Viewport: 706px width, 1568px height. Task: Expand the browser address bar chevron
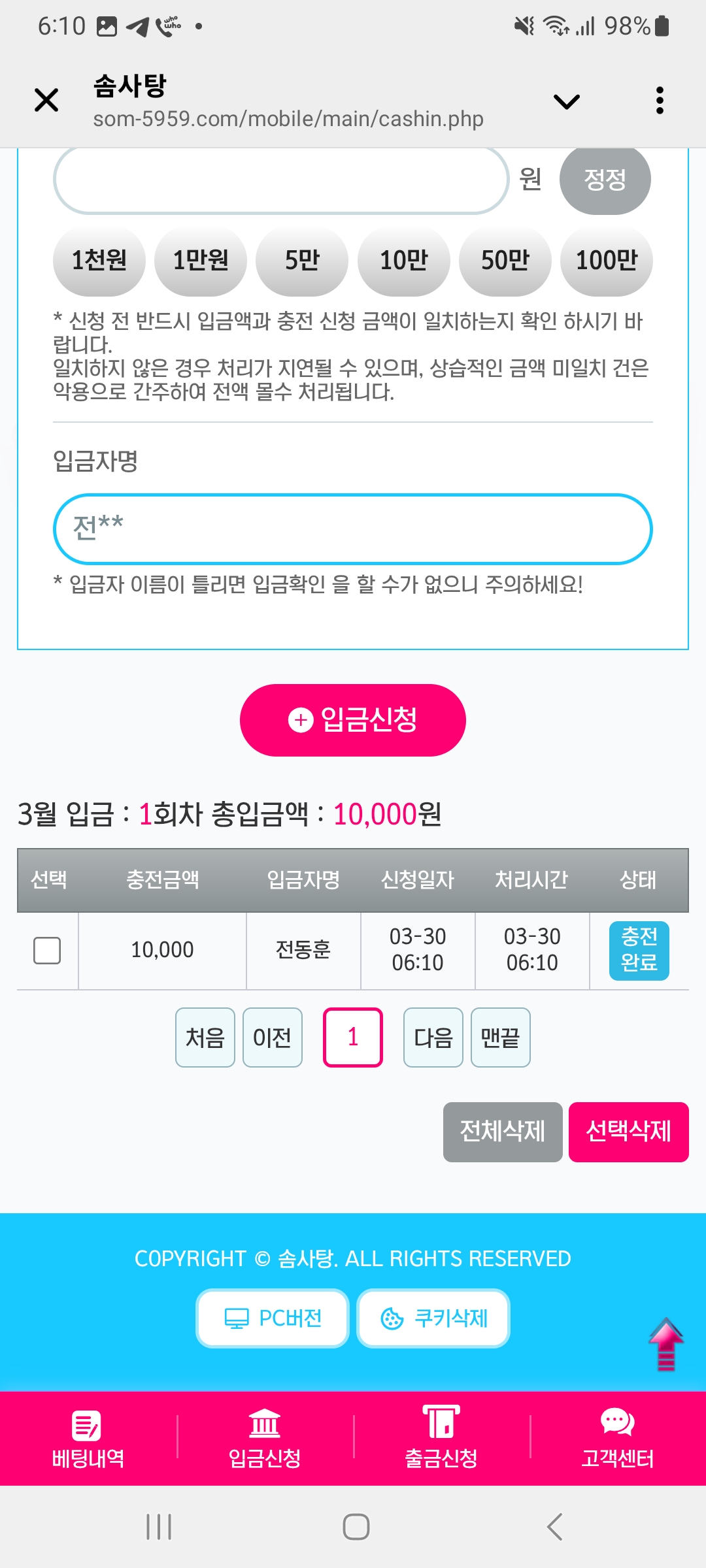(566, 101)
